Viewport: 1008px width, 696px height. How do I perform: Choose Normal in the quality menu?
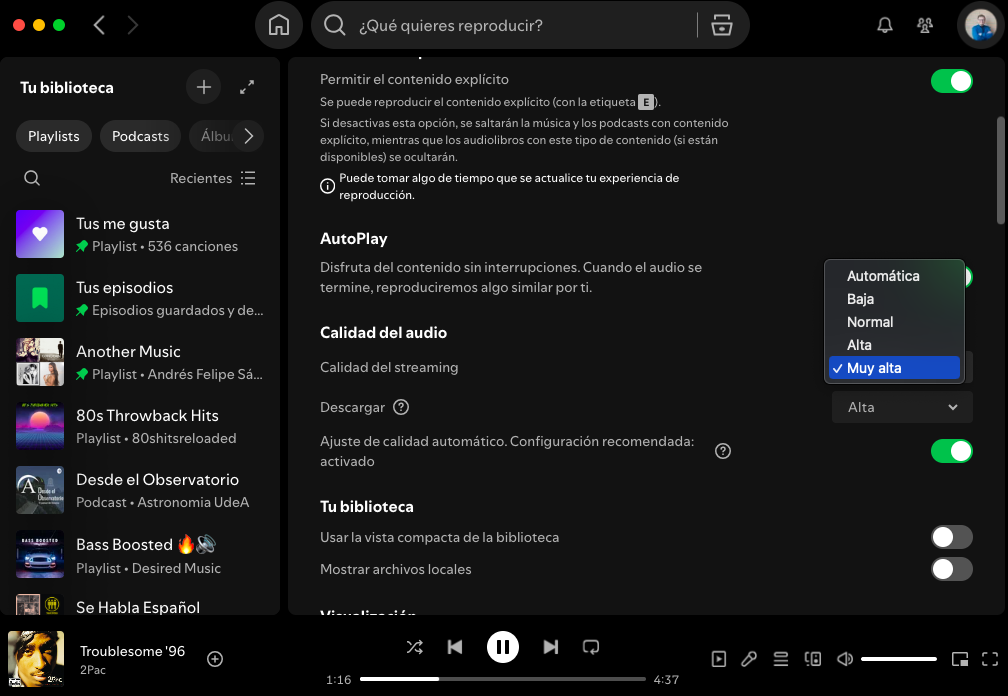point(870,322)
